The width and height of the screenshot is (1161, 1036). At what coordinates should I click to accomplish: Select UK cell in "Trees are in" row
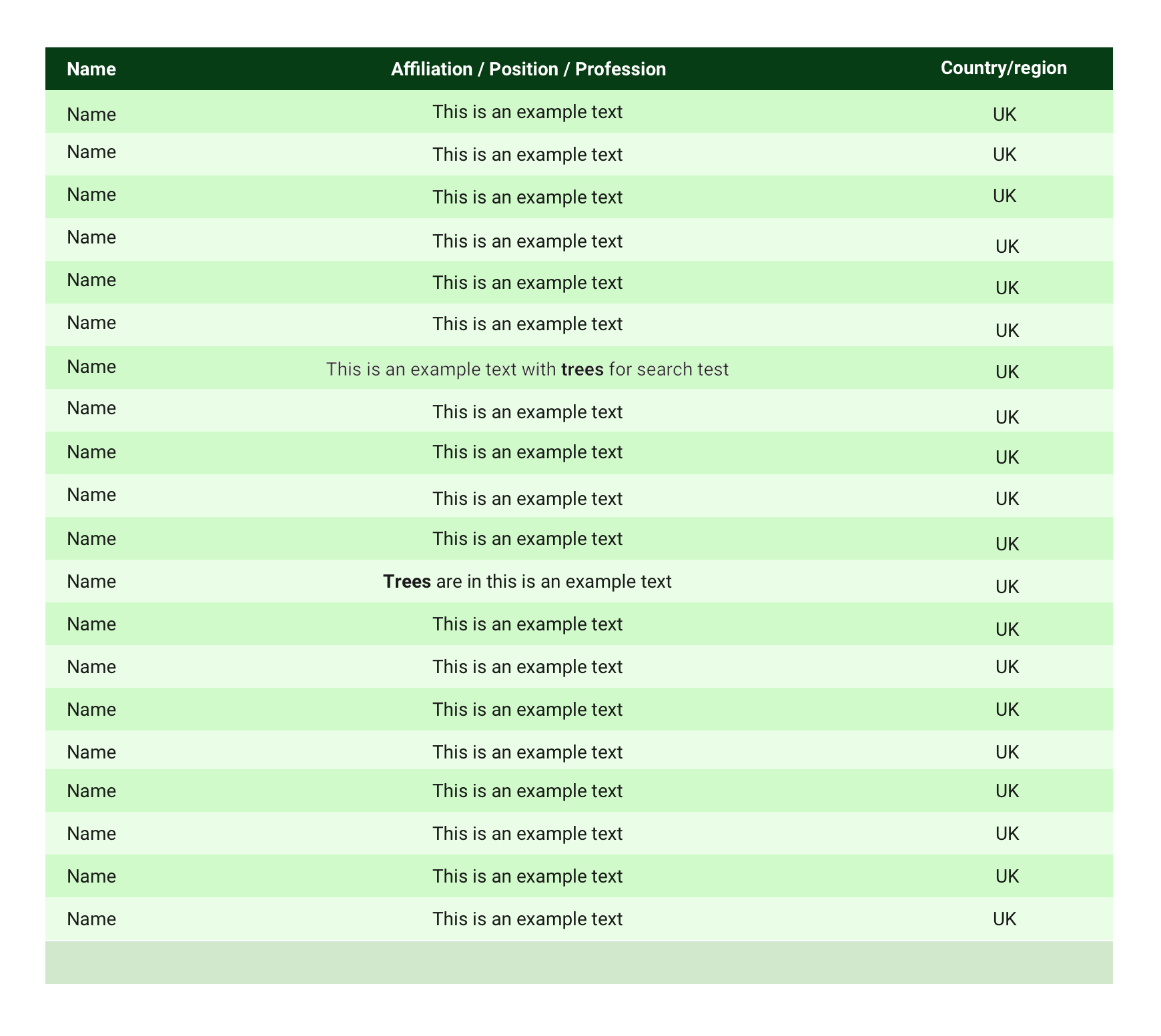tap(1007, 587)
